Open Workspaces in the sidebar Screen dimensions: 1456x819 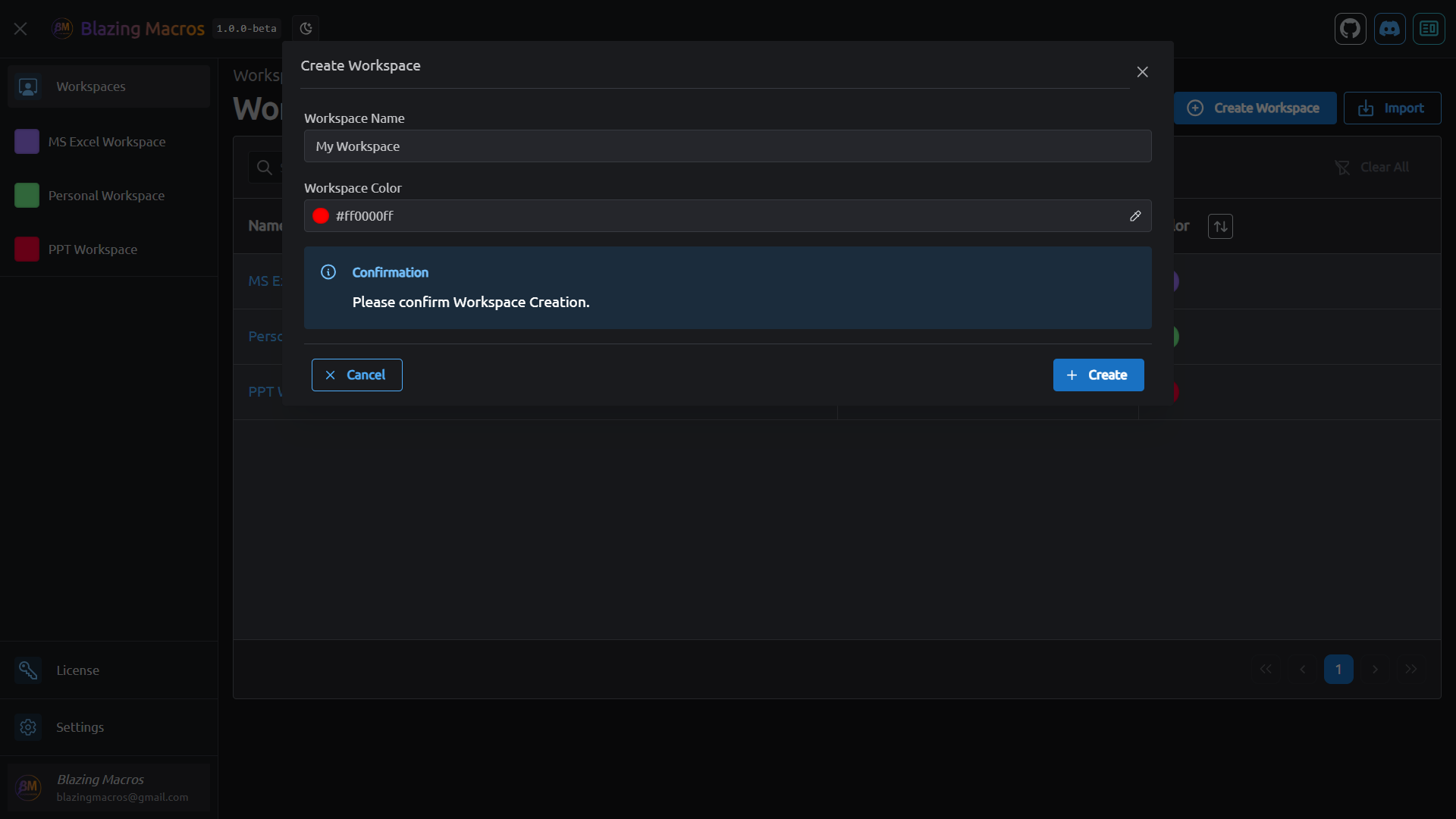tap(108, 86)
